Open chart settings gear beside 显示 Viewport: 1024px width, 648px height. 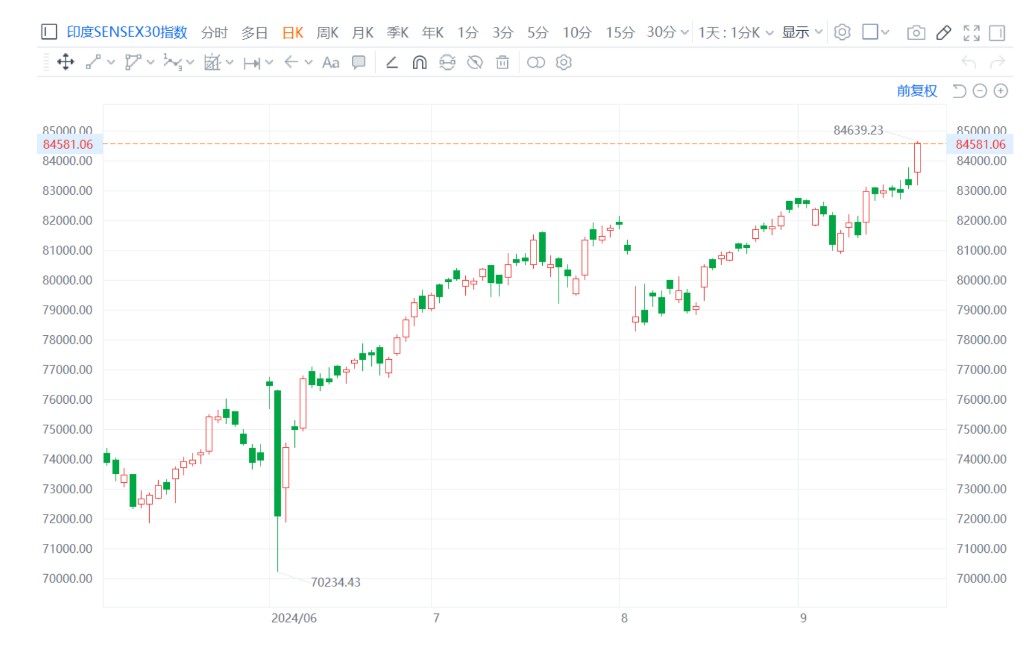(842, 32)
